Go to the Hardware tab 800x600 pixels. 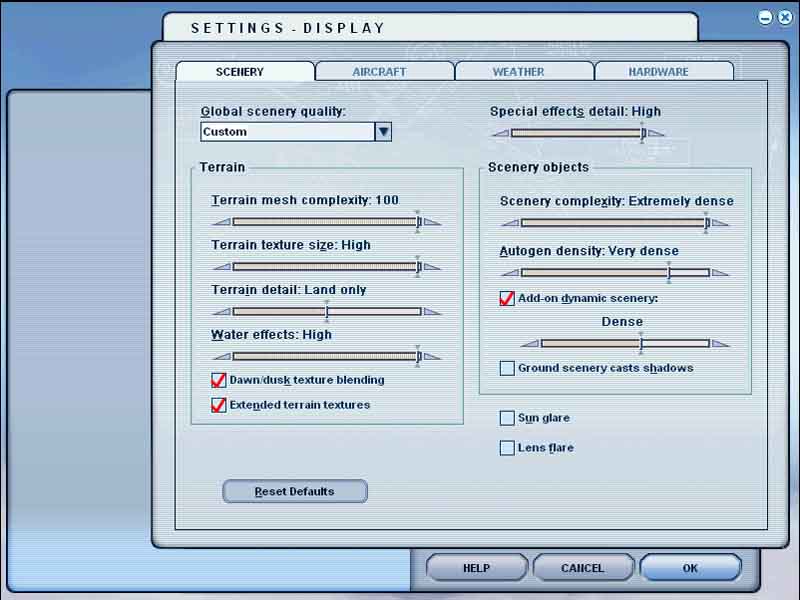coord(658,72)
